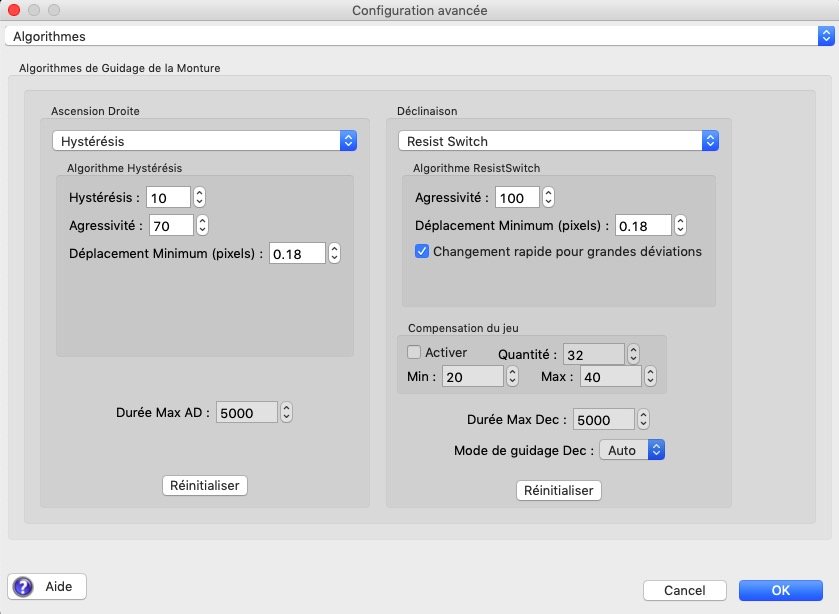Click the stepper beside Durée Max AD

(287, 412)
